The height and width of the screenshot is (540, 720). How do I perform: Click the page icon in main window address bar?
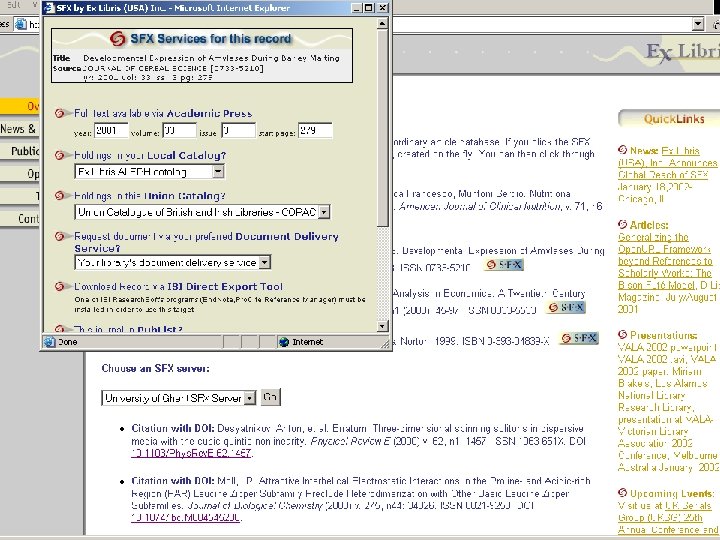20,24
